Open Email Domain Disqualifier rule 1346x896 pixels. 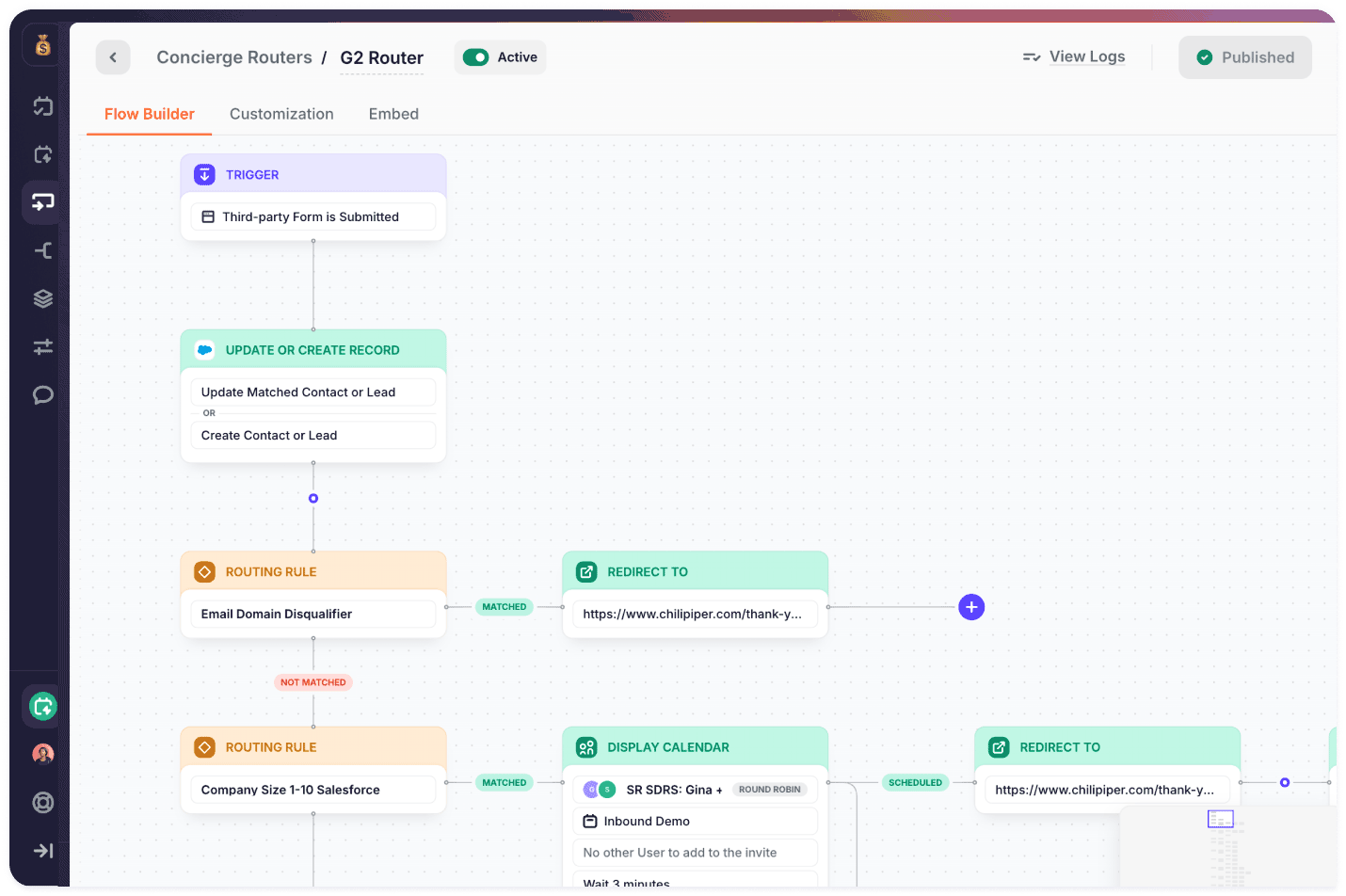coord(313,614)
